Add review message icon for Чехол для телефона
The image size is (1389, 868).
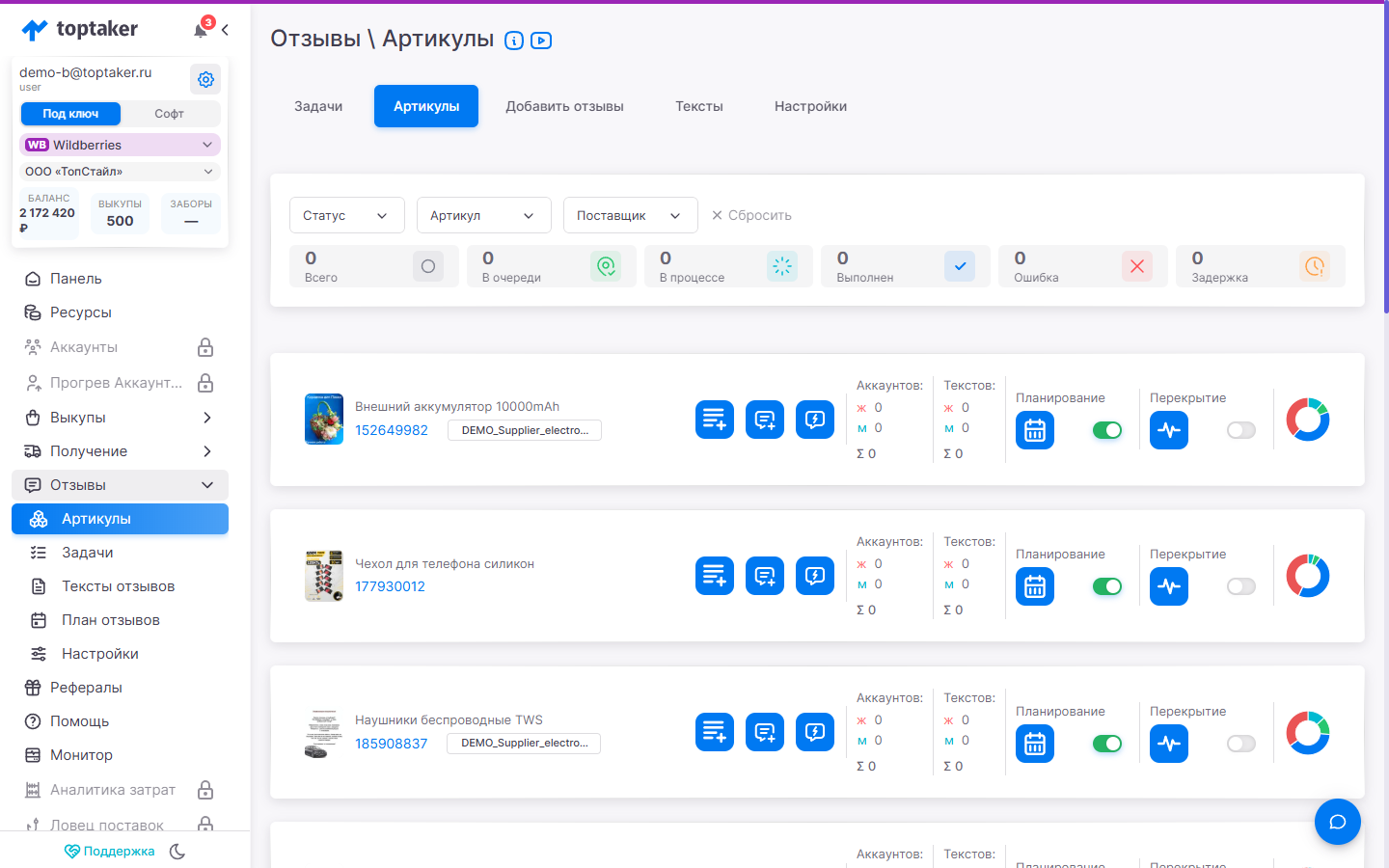765,576
